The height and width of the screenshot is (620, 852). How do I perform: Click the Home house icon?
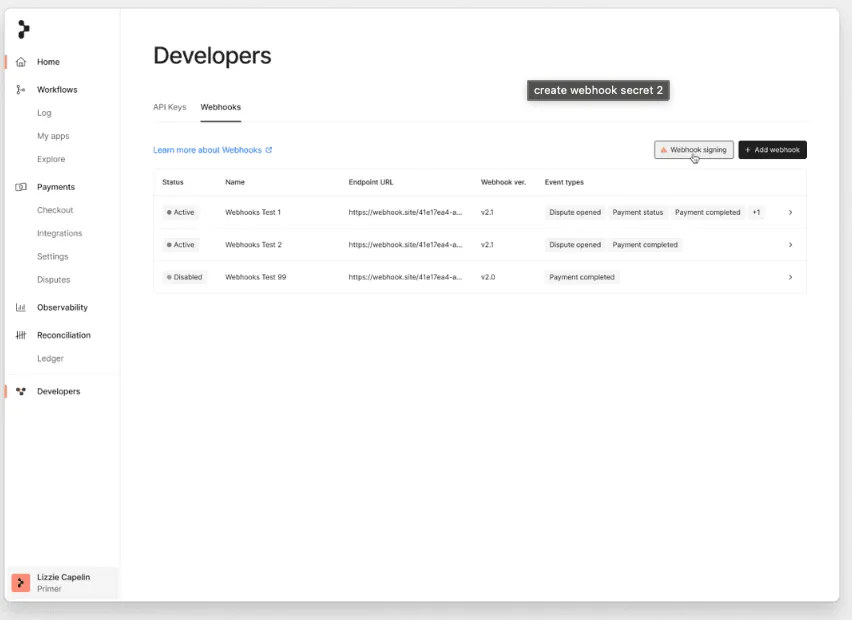(21, 62)
